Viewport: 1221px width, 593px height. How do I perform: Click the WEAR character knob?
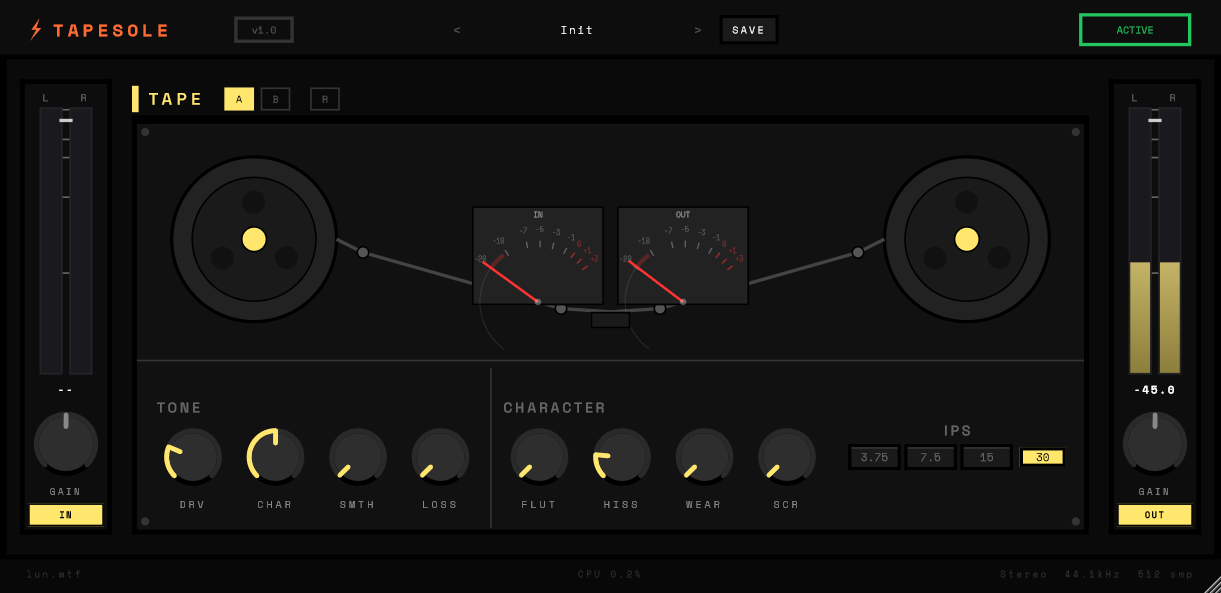pos(704,456)
